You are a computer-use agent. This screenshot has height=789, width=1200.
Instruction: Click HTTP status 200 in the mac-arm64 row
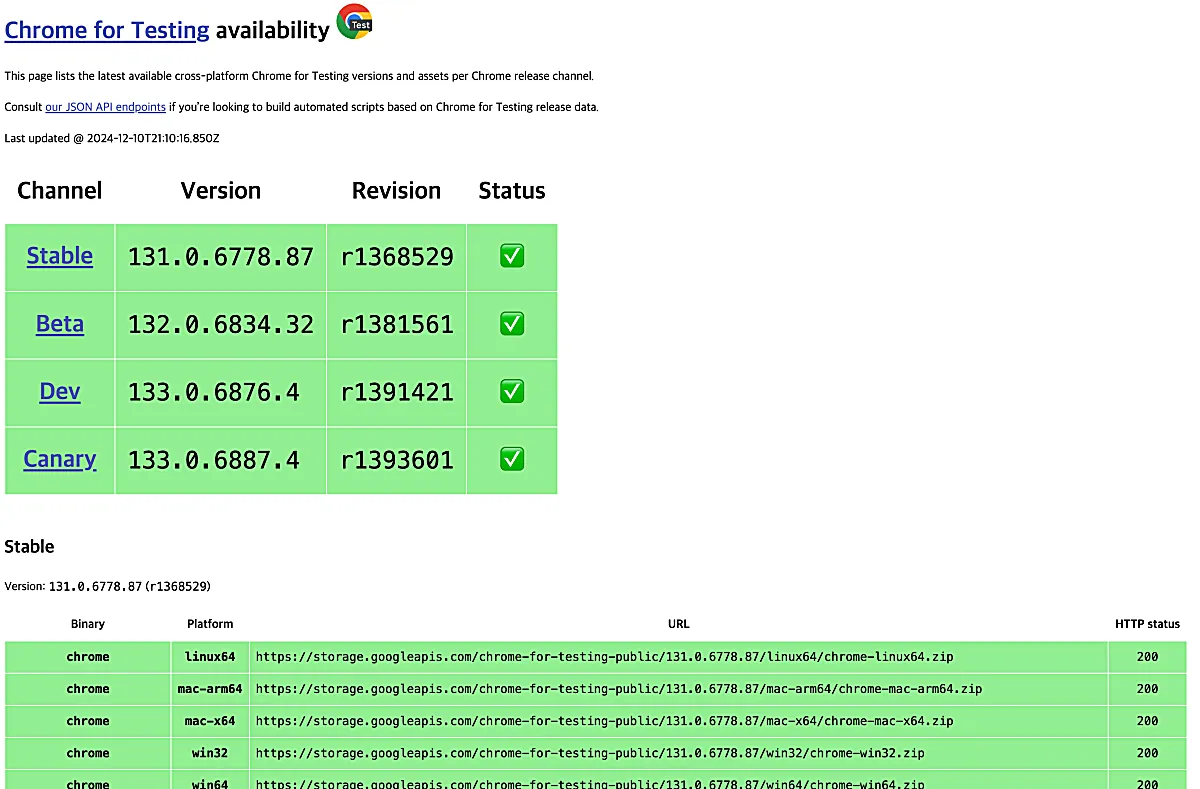1147,689
